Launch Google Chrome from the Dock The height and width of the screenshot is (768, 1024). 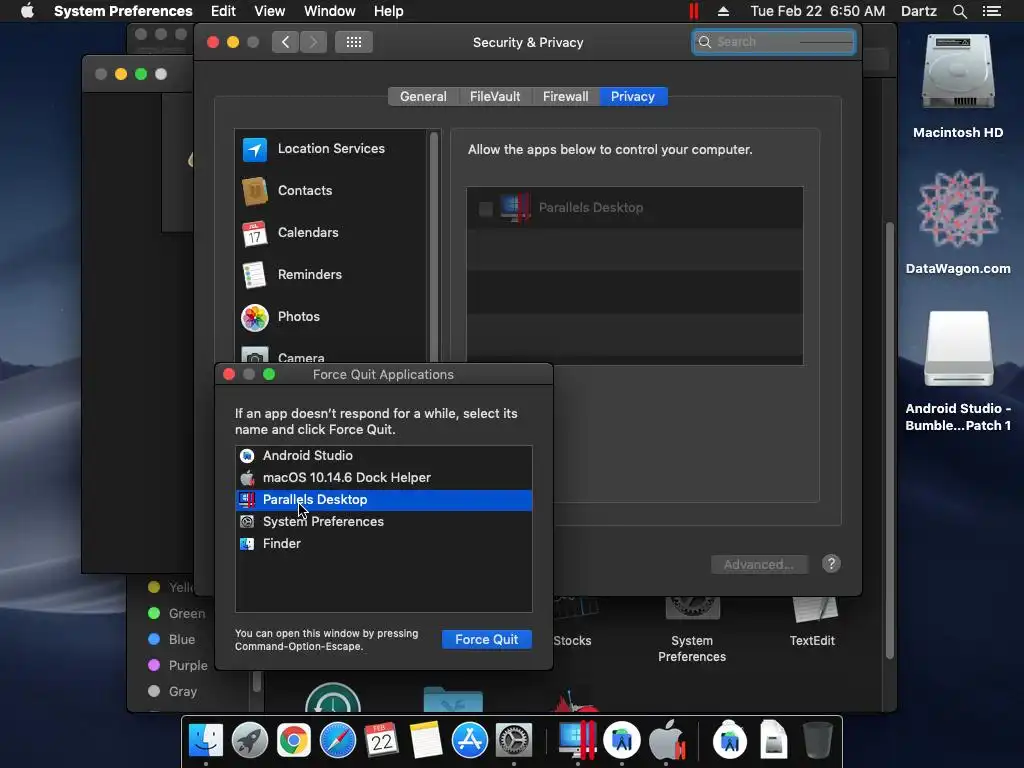tap(293, 740)
